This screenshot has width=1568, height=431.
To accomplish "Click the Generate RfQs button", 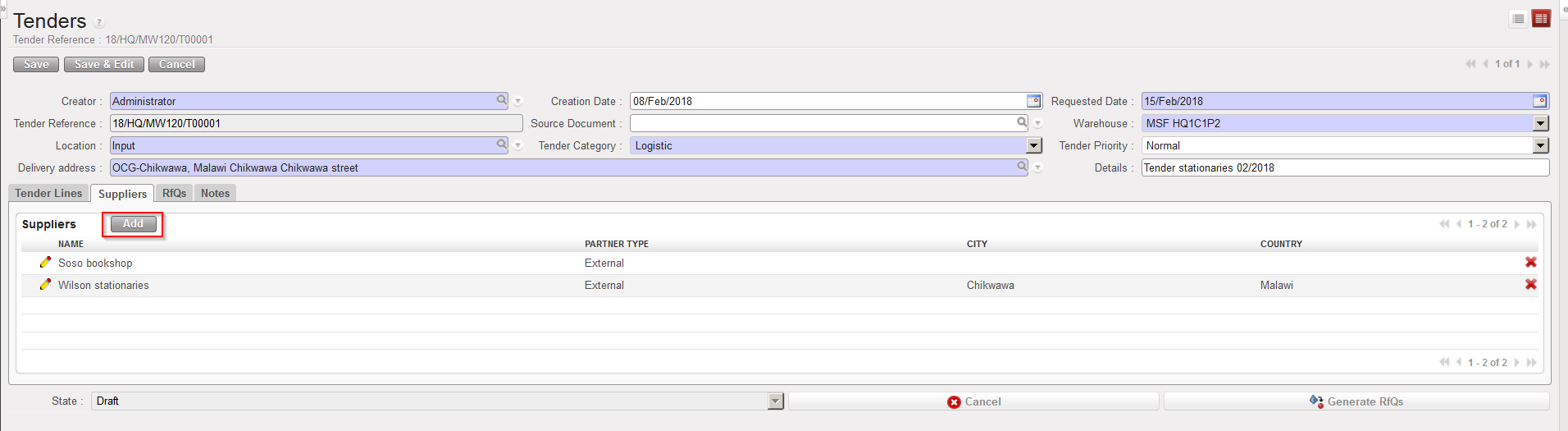I will tap(1356, 401).
